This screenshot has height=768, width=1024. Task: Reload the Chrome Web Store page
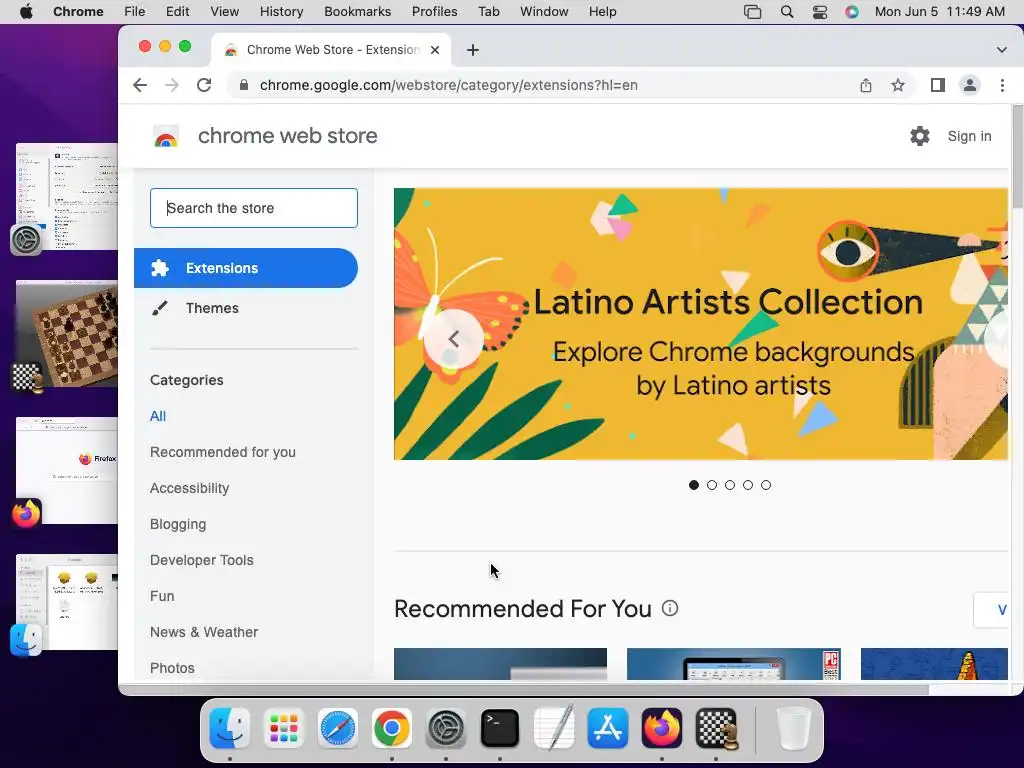(x=204, y=86)
